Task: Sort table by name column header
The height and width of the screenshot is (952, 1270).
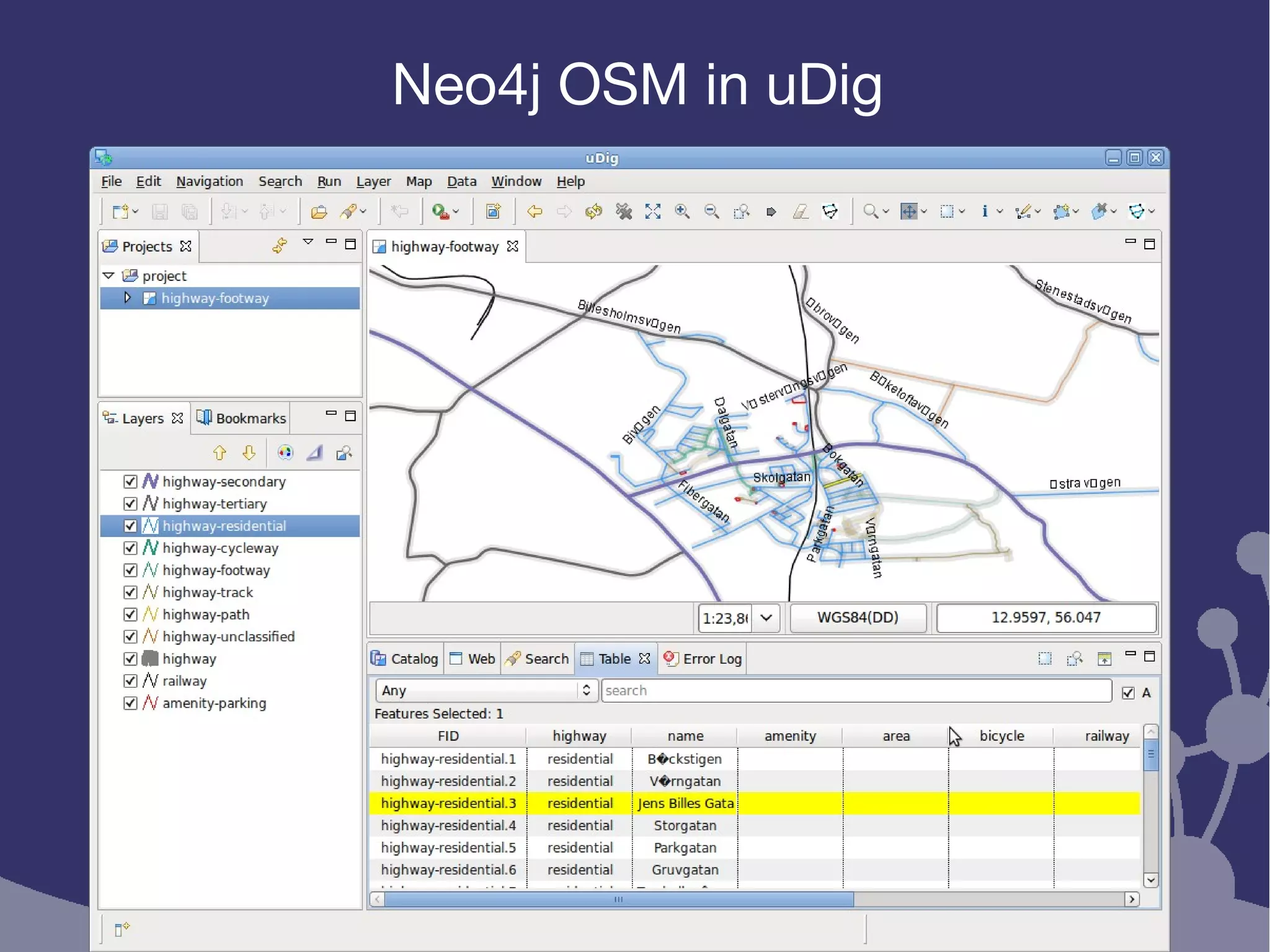Action: (x=685, y=736)
